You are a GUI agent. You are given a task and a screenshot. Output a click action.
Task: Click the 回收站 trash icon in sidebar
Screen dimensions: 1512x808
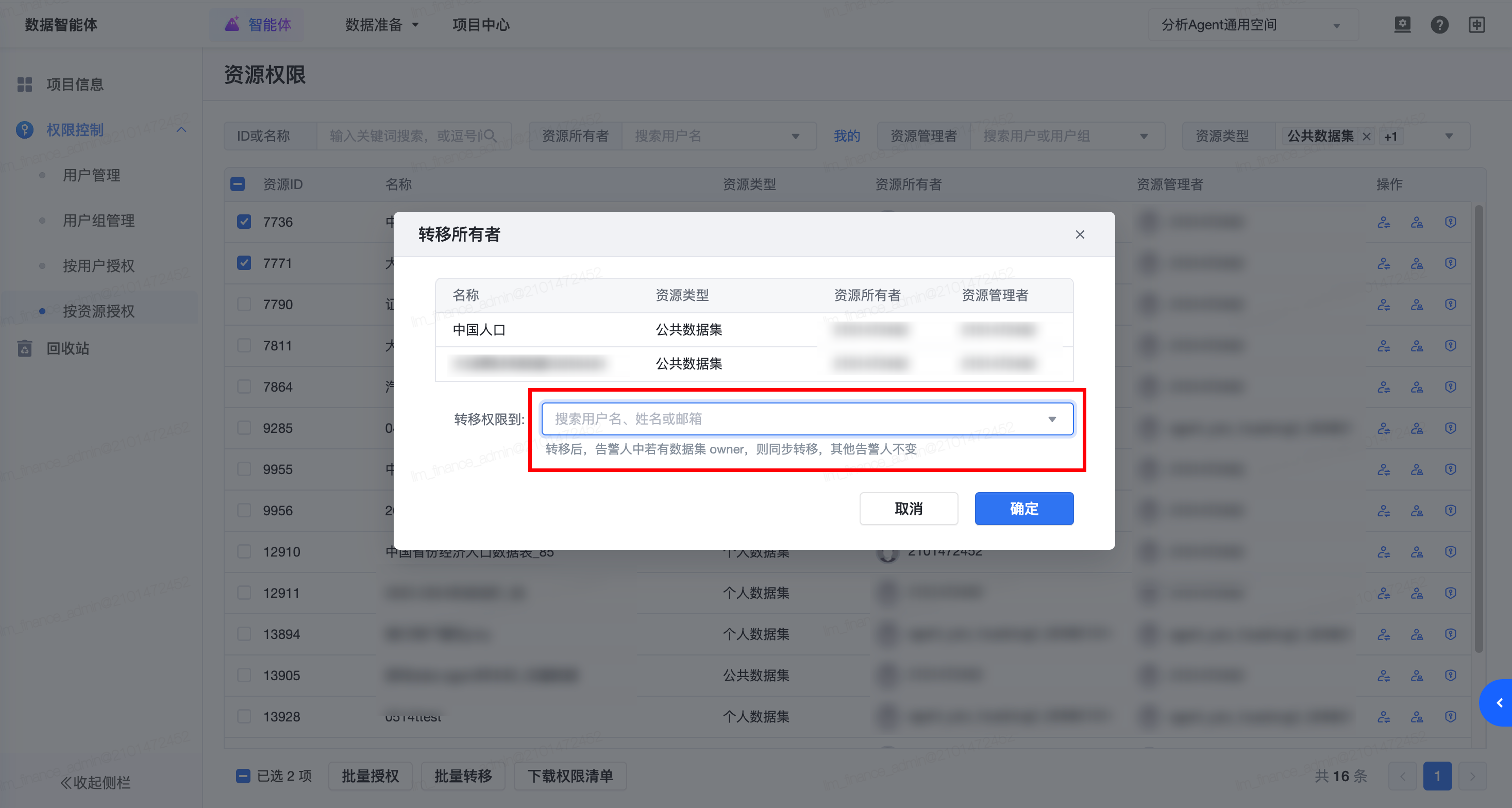click(25, 348)
